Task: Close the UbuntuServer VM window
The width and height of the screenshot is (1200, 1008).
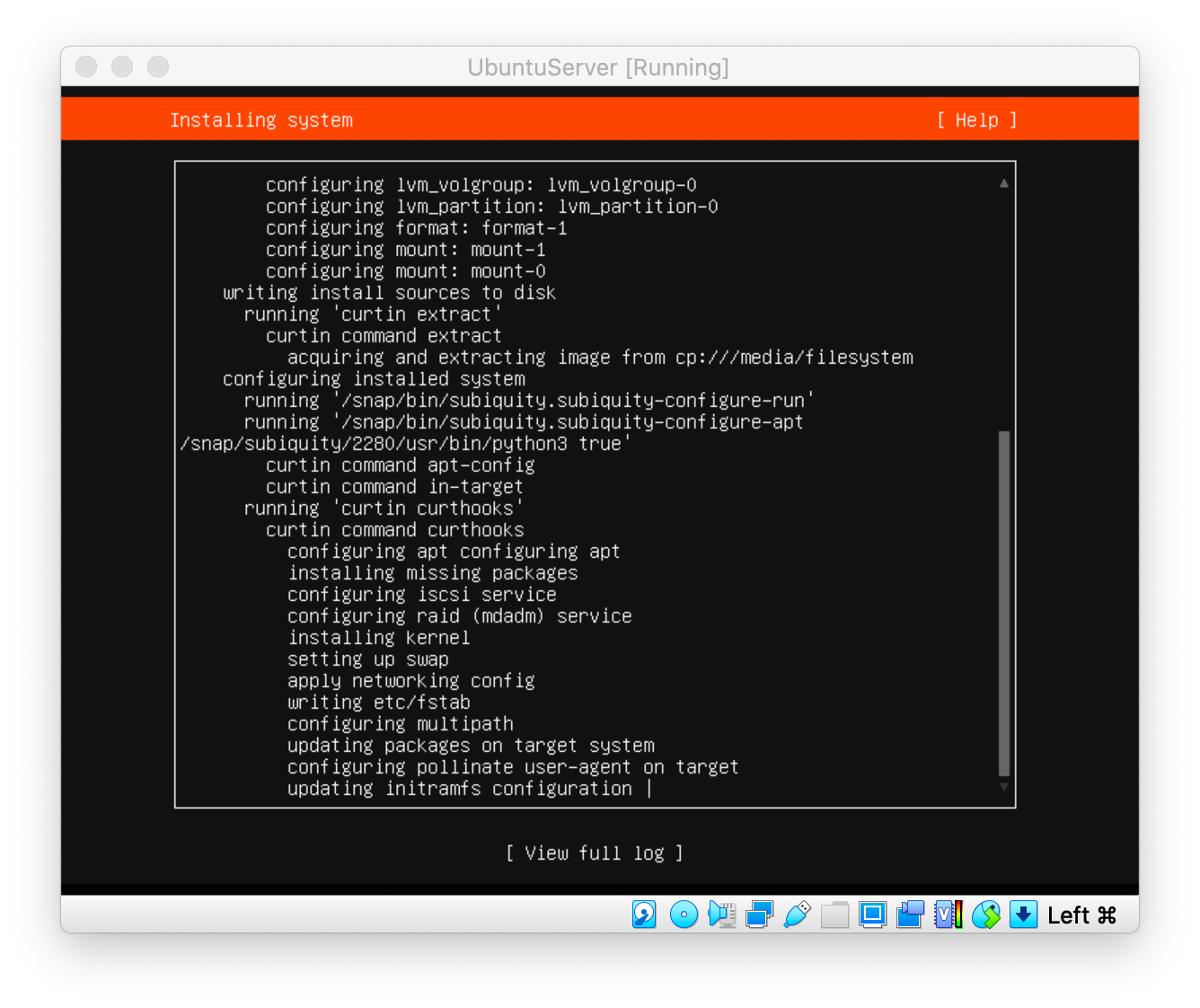Action: coord(86,66)
